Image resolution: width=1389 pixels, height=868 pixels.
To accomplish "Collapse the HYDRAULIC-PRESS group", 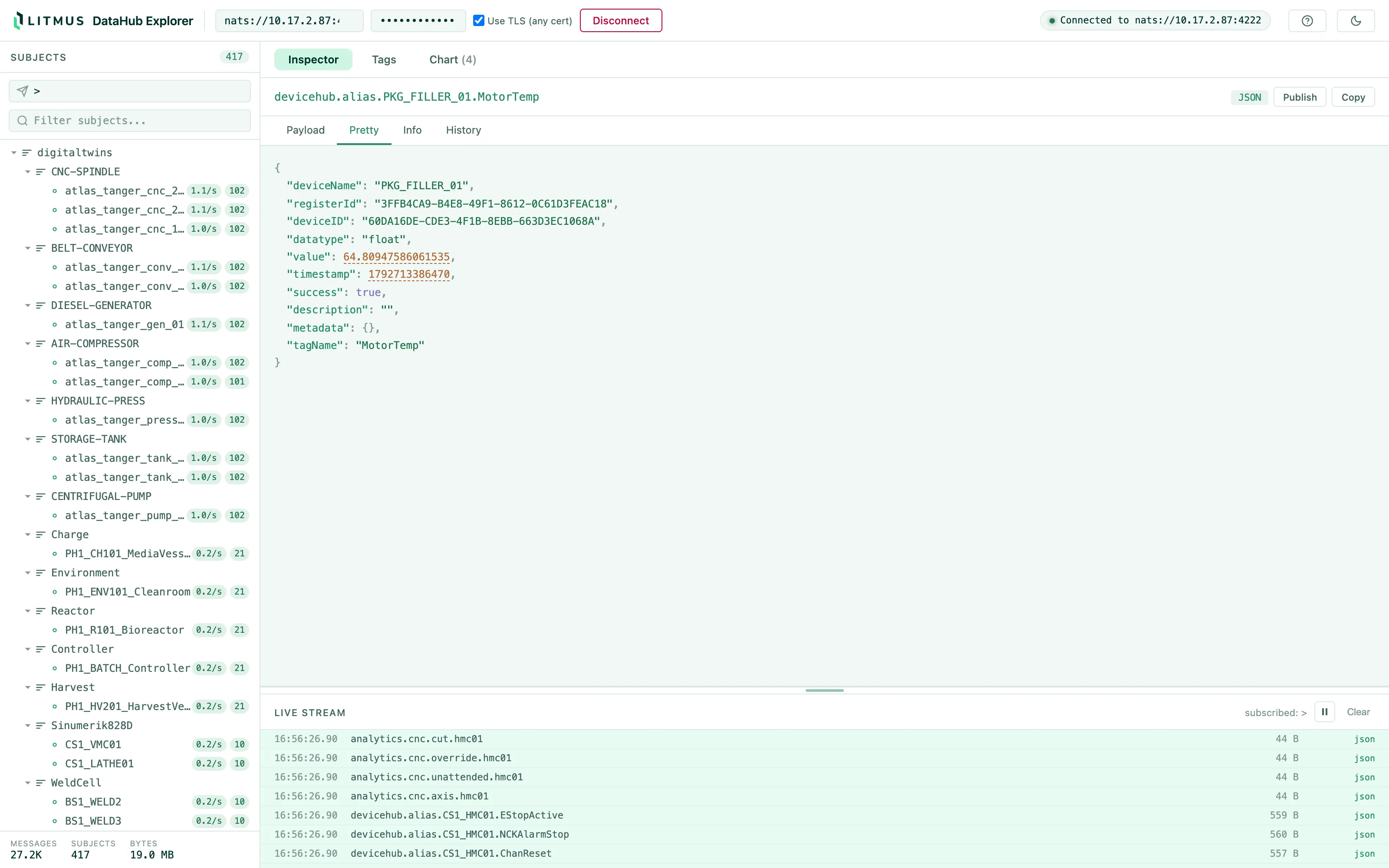I will point(27,401).
